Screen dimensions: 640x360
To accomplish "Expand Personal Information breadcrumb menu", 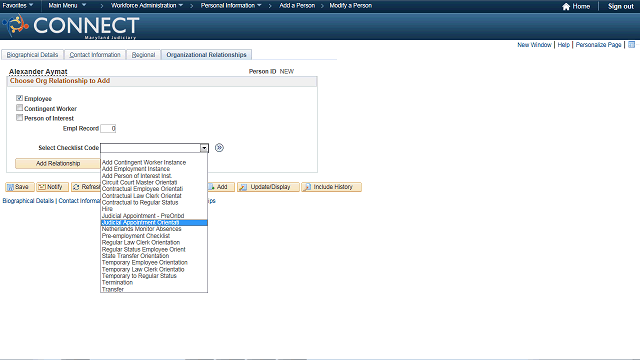I will (231, 5).
